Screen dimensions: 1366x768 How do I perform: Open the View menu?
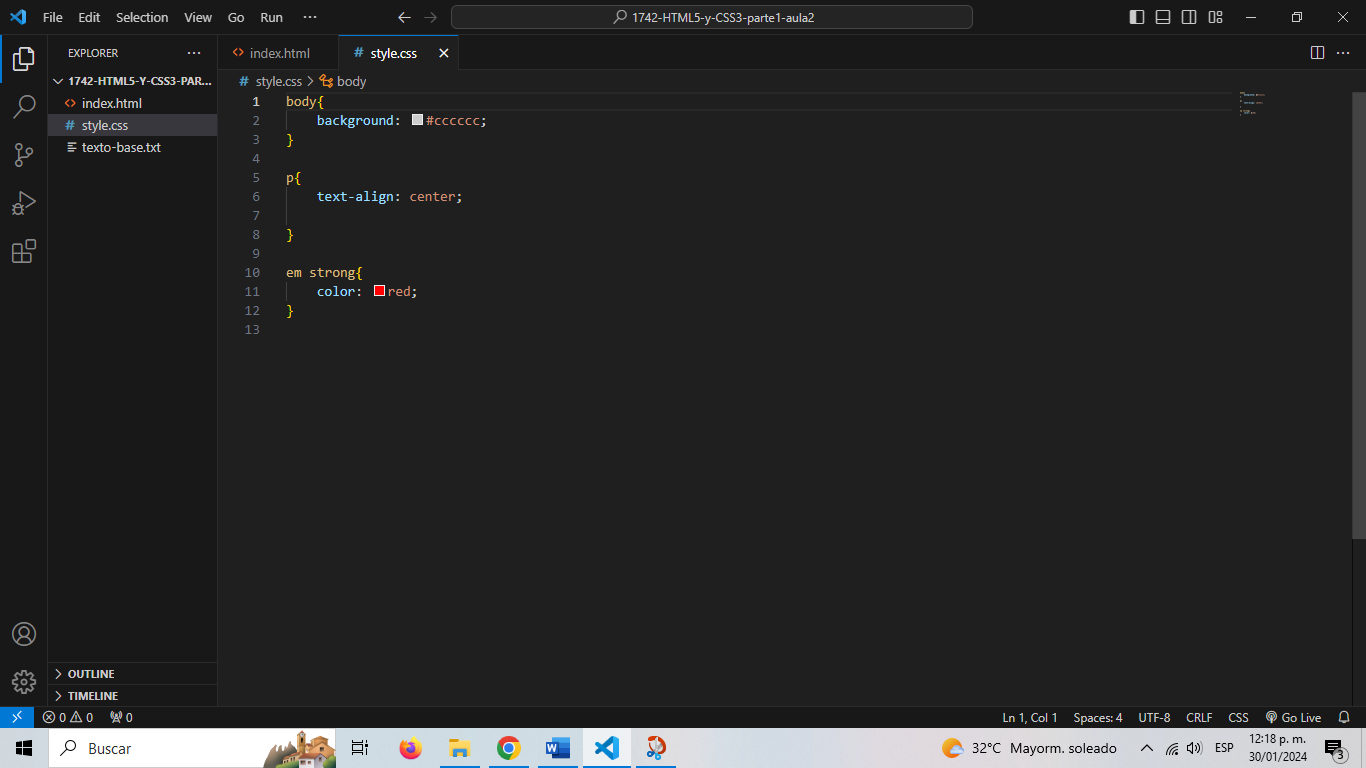pyautogui.click(x=198, y=17)
